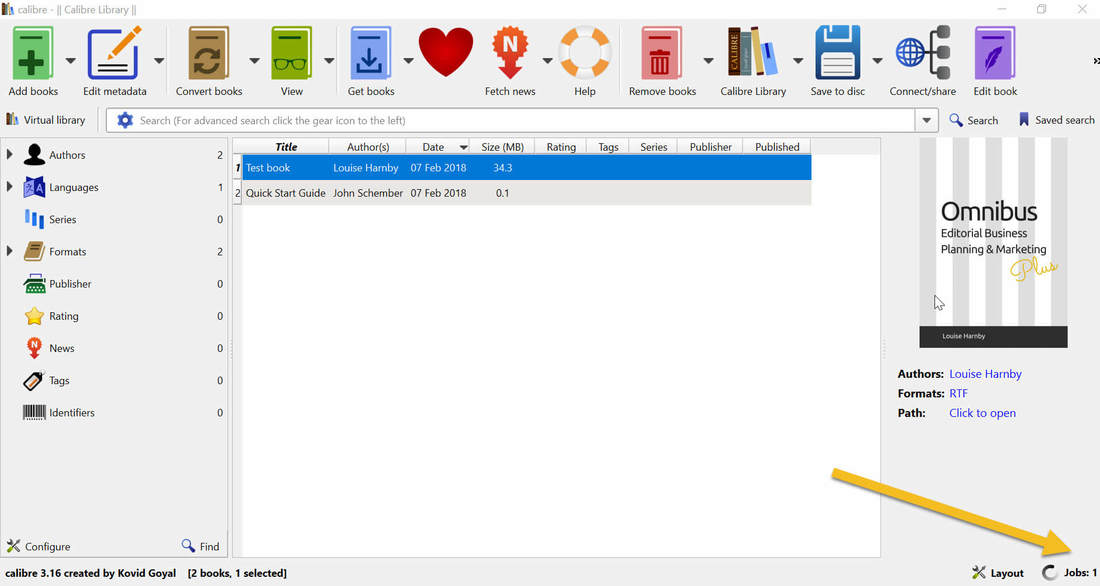1100x586 pixels.
Task: Open the Edit metadata tool
Action: 113,55
